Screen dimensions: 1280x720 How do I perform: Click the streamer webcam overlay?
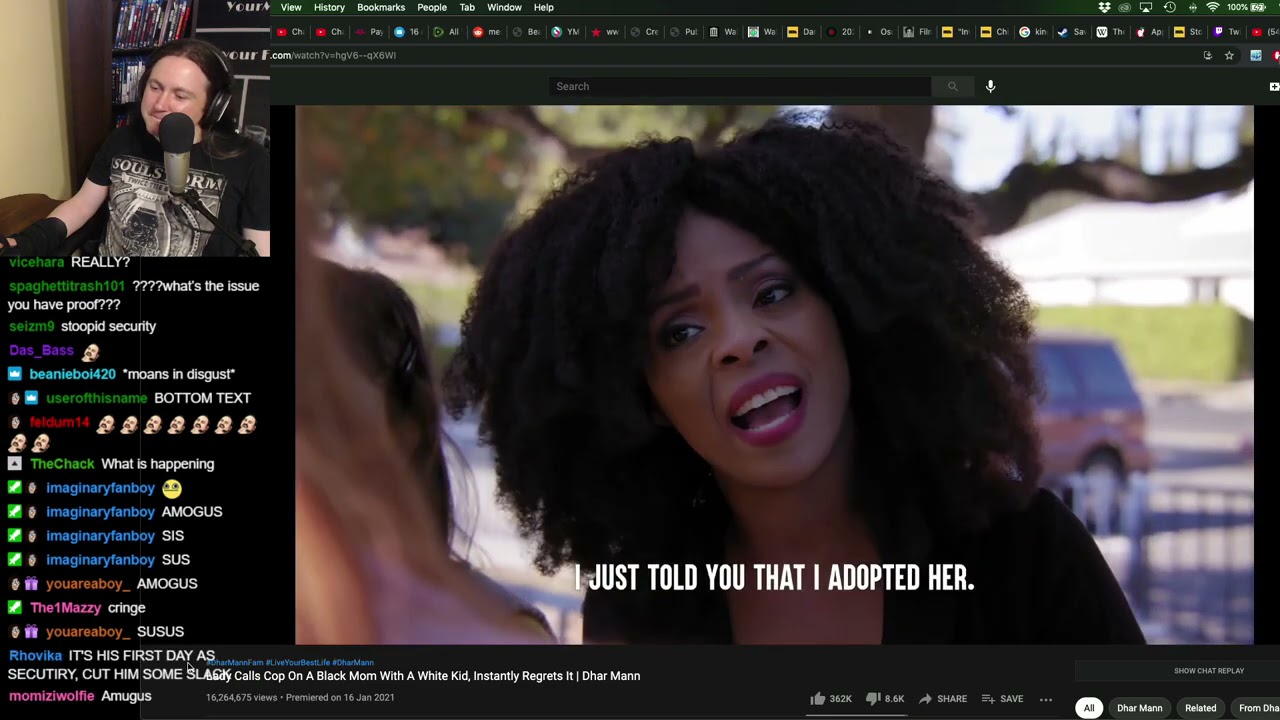pyautogui.click(x=135, y=128)
